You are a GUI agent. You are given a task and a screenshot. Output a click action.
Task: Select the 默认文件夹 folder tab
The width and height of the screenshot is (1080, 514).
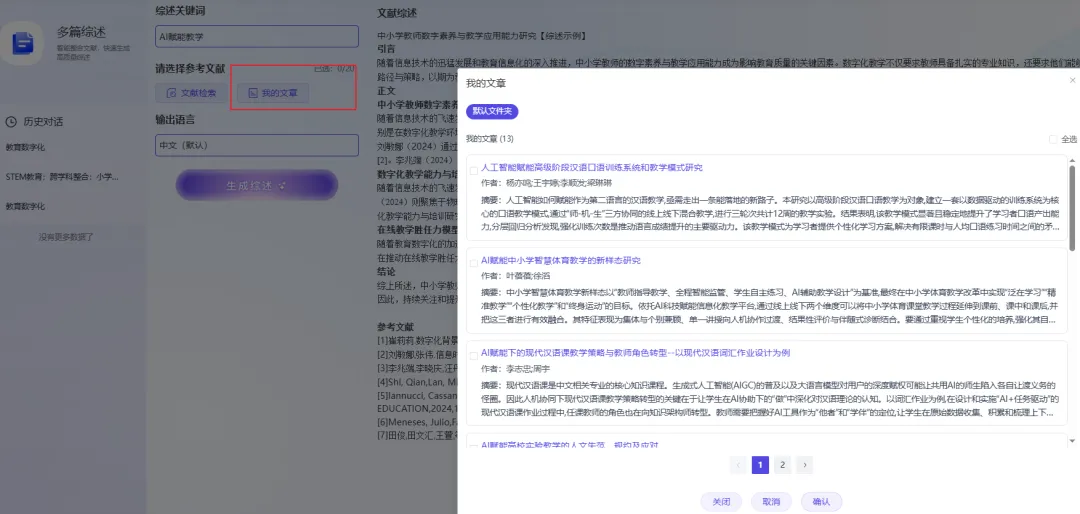tap(492, 112)
